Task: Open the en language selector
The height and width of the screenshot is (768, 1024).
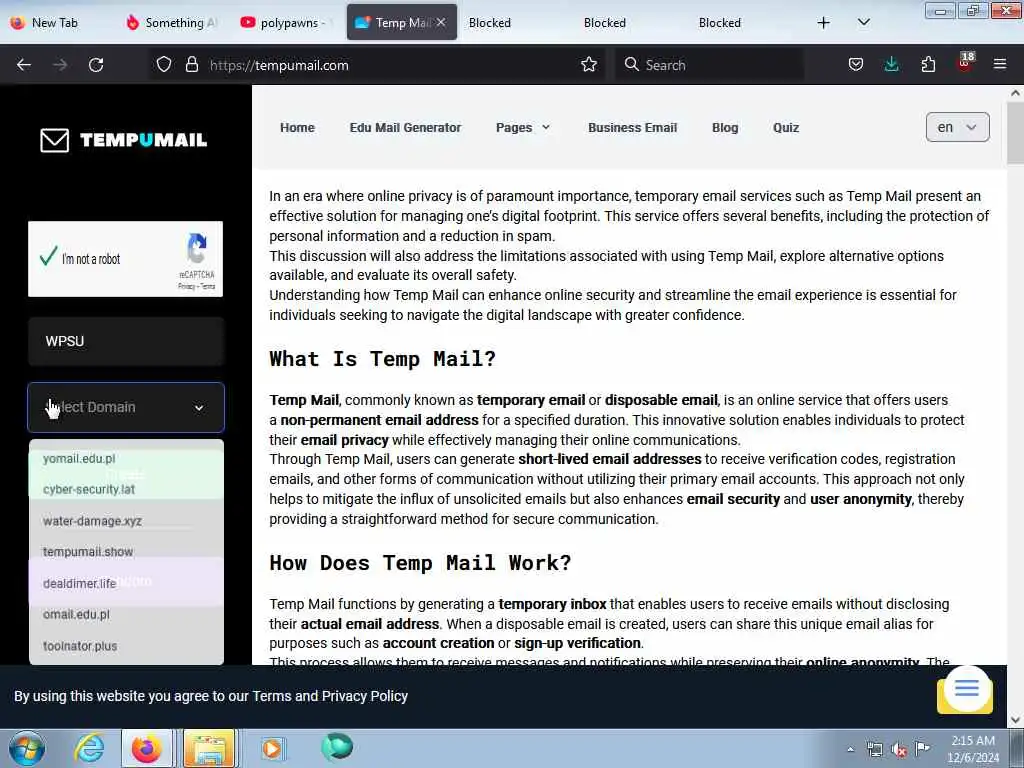Action: (x=957, y=127)
